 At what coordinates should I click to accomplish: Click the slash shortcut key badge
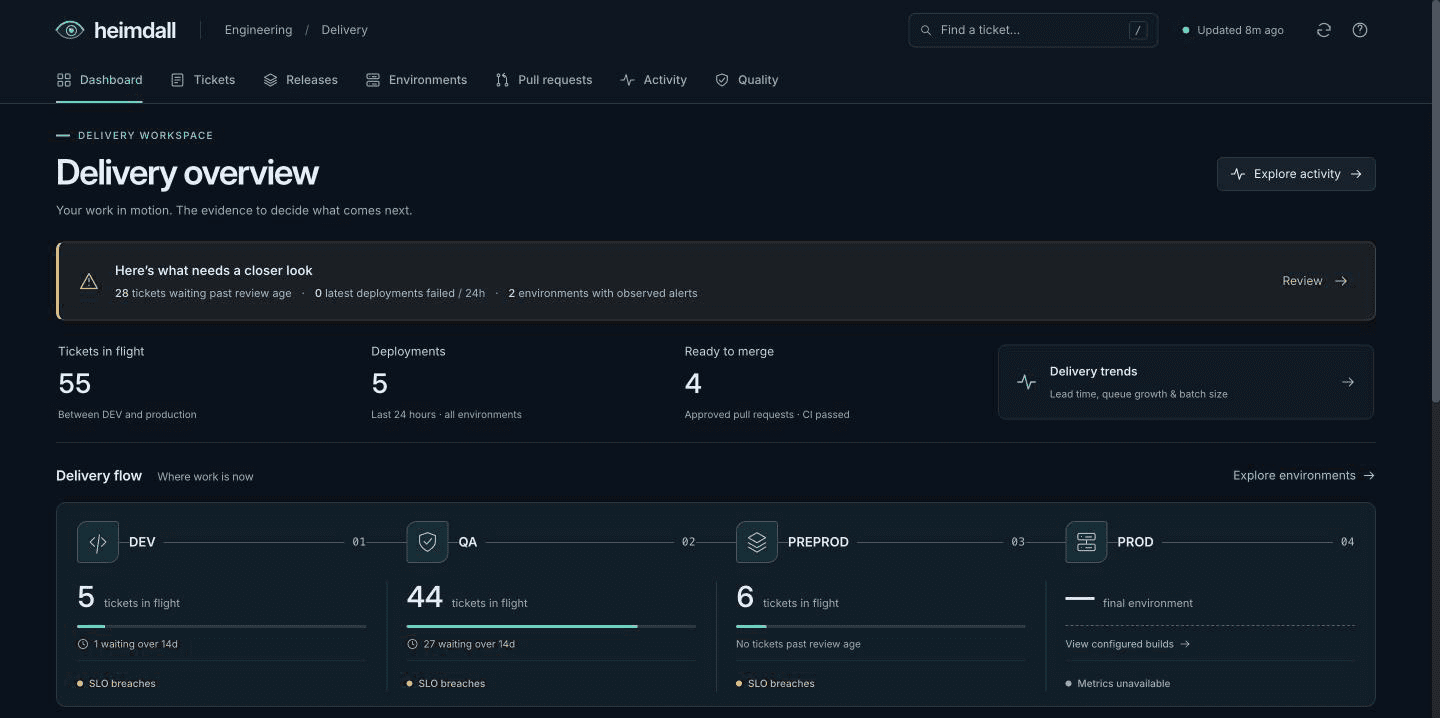(x=1138, y=30)
